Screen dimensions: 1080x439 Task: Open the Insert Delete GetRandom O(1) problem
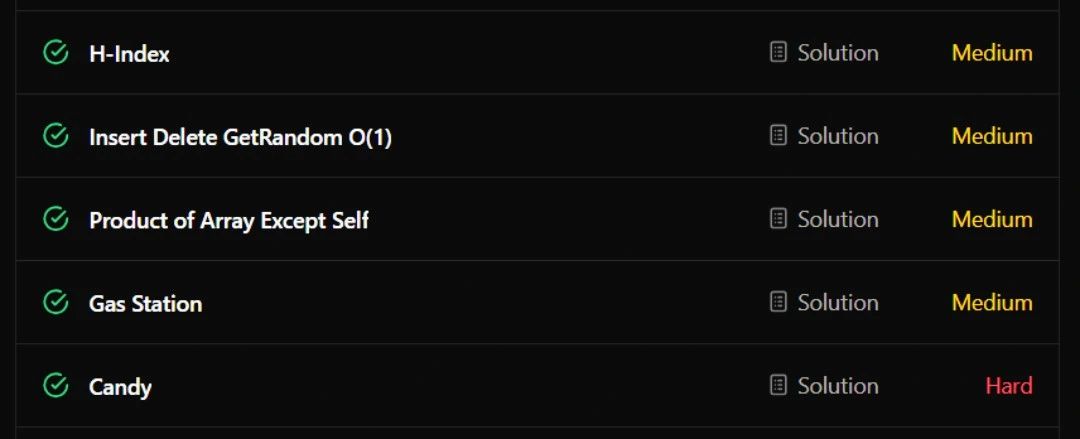click(240, 137)
